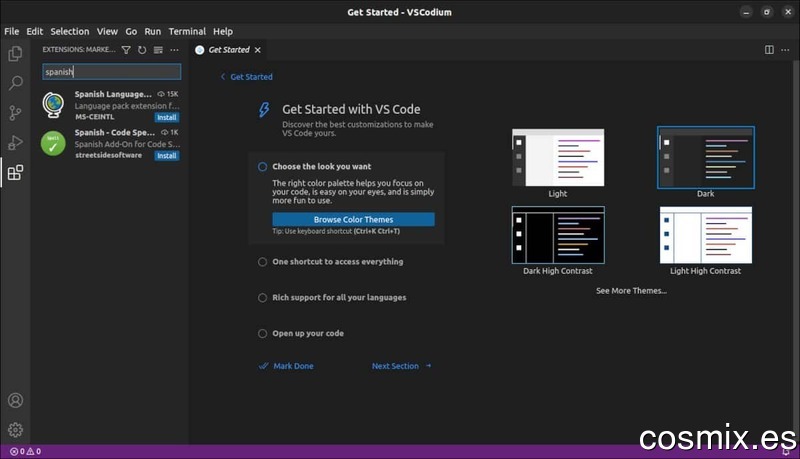The image size is (800, 459).
Task: Open editor more actions ellipsis
Action: click(x=785, y=50)
